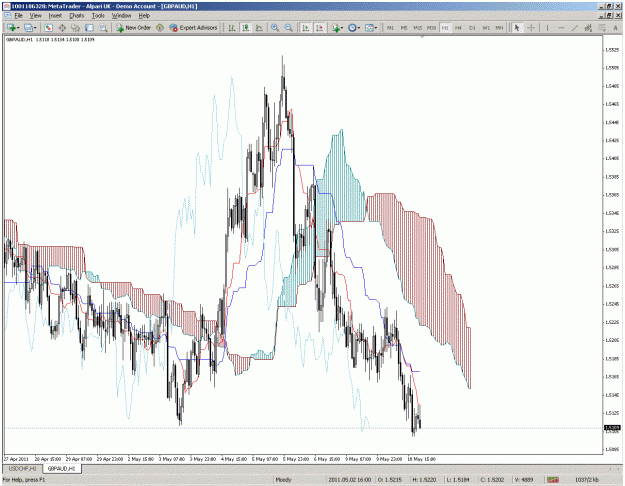The width and height of the screenshot is (625, 486).
Task: Click the 1037/2 kb traffic indicator
Action: pos(587,480)
